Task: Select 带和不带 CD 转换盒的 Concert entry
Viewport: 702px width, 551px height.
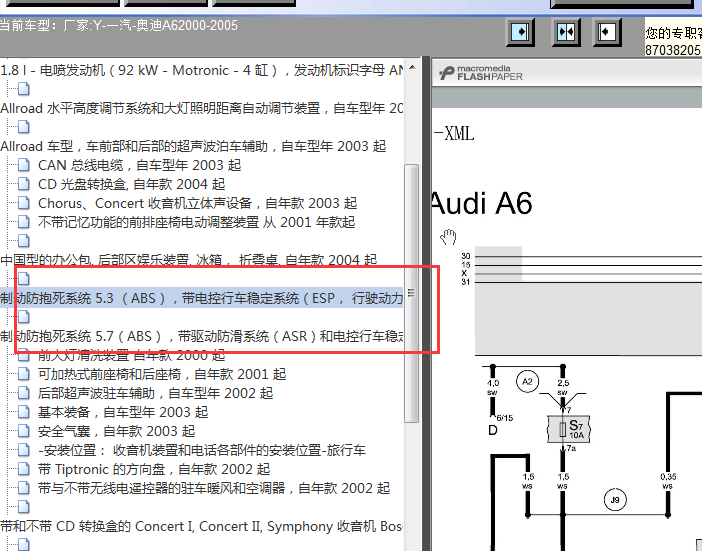Action: pyautogui.click(x=201, y=526)
